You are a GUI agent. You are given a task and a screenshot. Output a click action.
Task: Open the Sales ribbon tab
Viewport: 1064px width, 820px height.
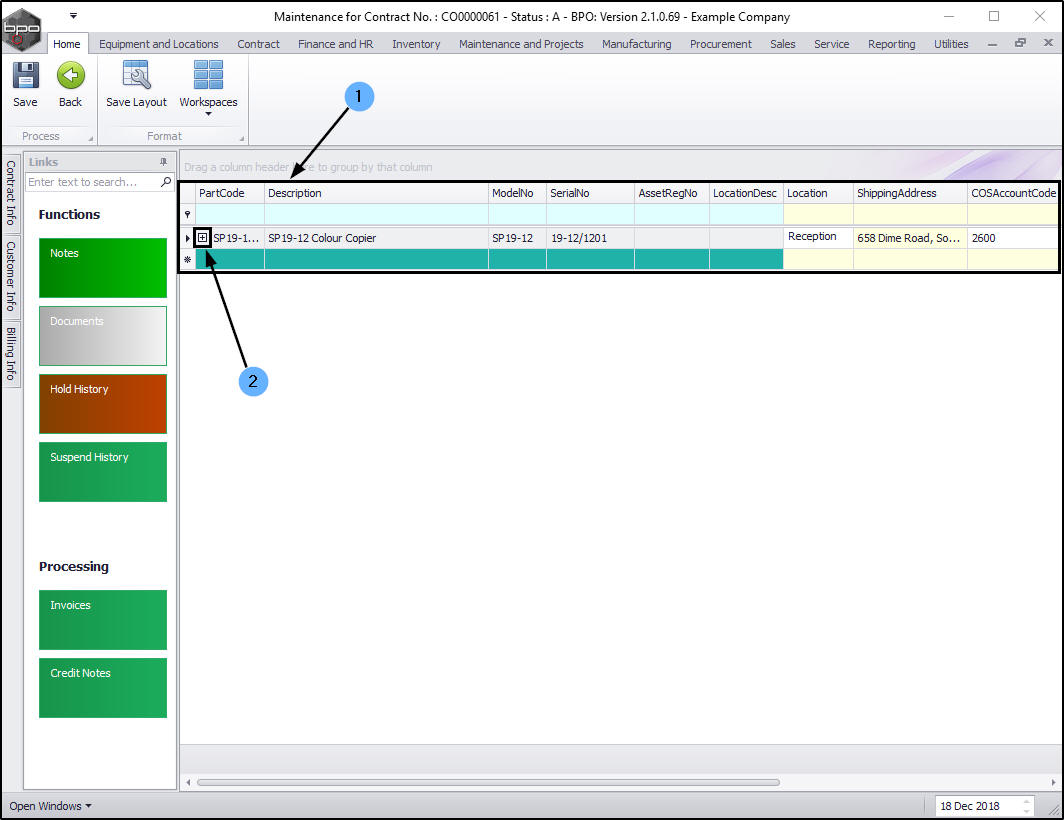pos(782,44)
